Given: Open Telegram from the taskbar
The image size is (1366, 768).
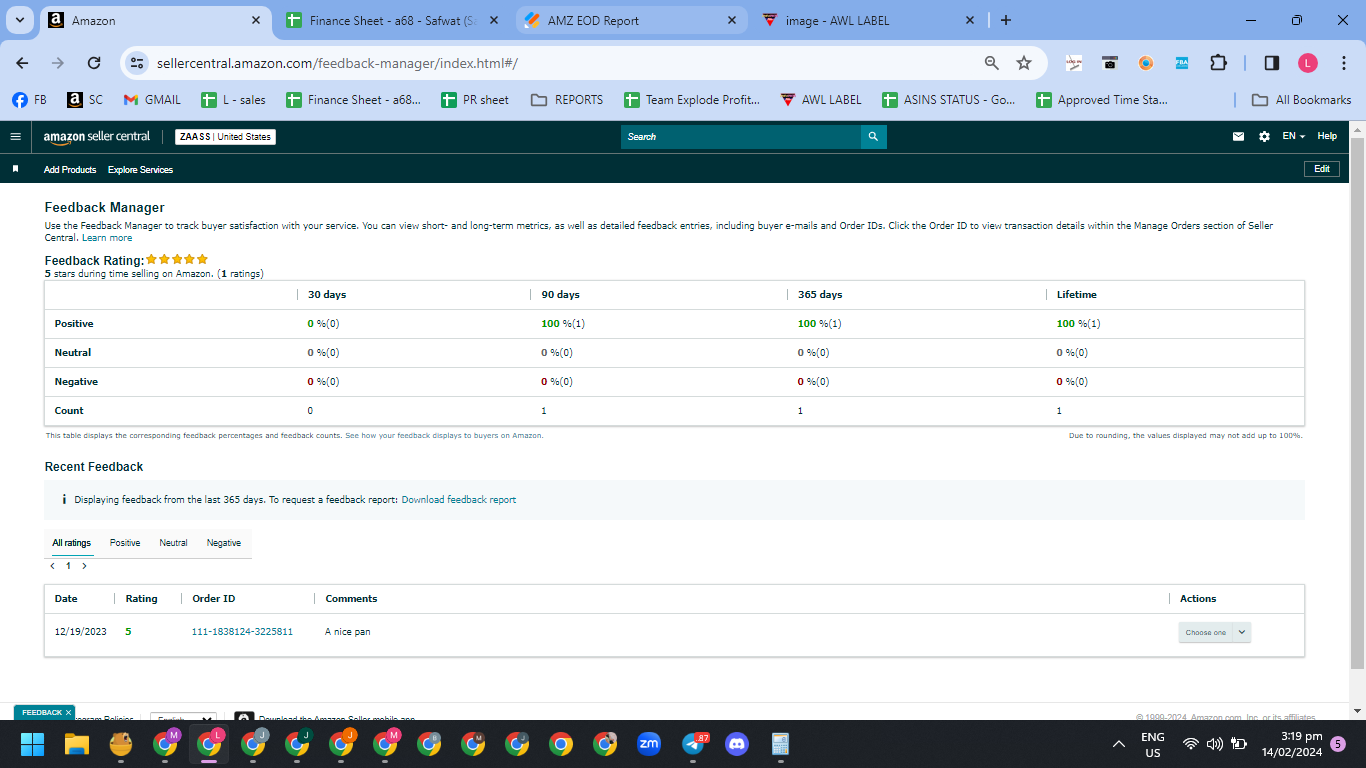Looking at the screenshot, I should 693,743.
